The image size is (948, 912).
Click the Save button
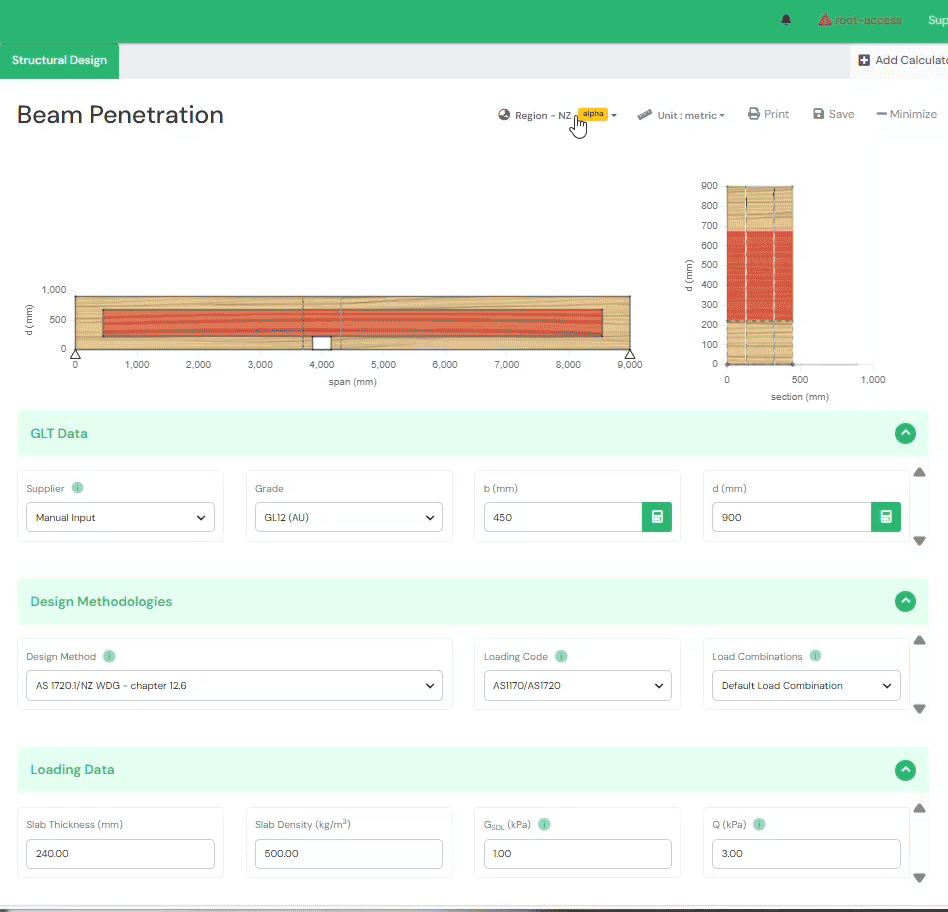click(833, 114)
